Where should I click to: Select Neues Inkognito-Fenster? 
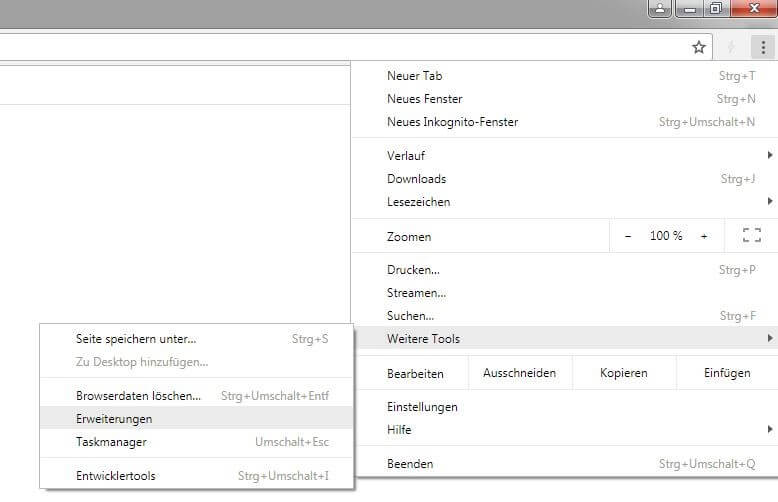(x=452, y=122)
